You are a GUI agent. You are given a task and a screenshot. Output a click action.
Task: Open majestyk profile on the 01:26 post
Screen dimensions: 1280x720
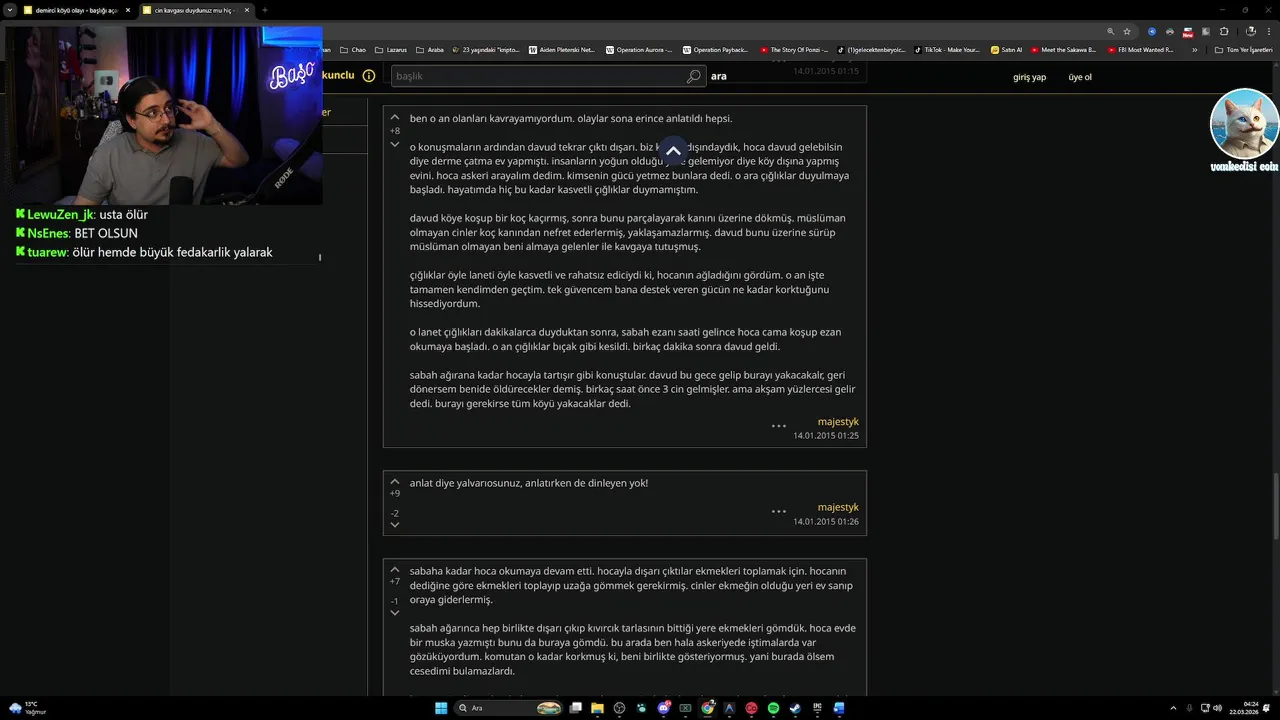coord(838,507)
